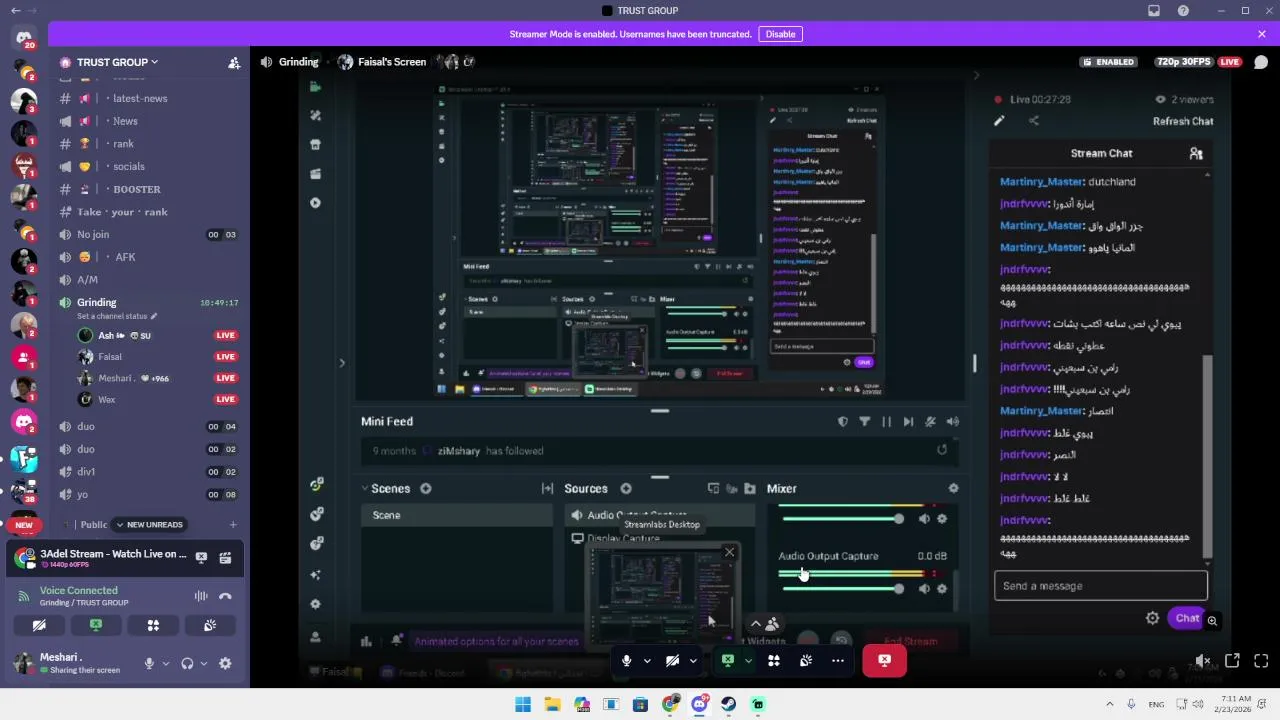Viewport: 1280px width, 720px height.
Task: Unmute the stream volume speaker icon
Action: (1203, 661)
